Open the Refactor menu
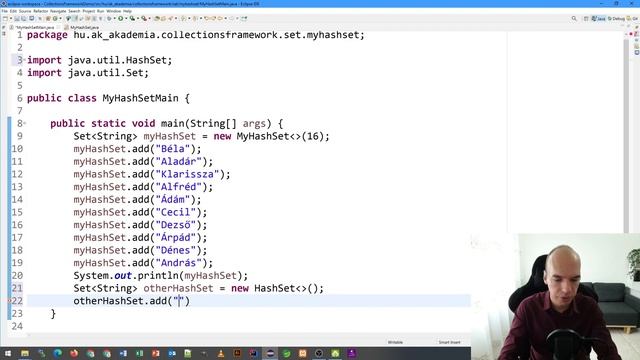640x360 pixels. coord(40,11)
